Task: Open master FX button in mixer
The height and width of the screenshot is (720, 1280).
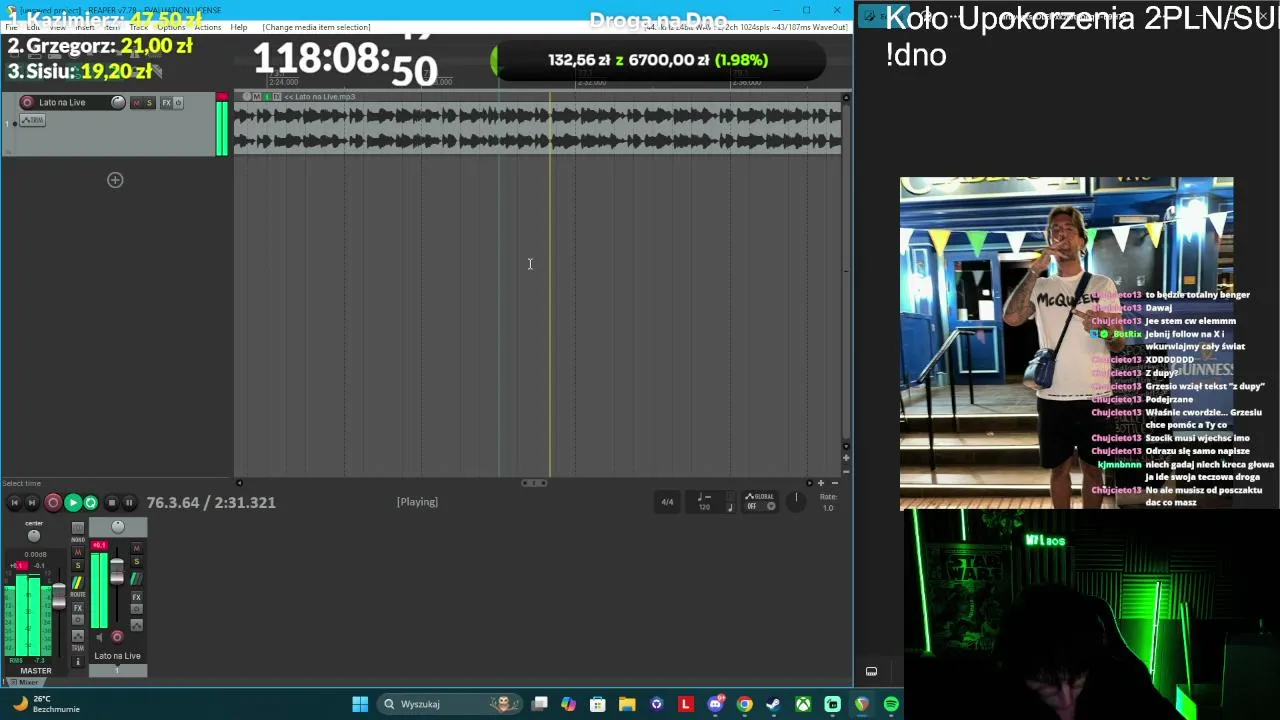Action: (78, 608)
